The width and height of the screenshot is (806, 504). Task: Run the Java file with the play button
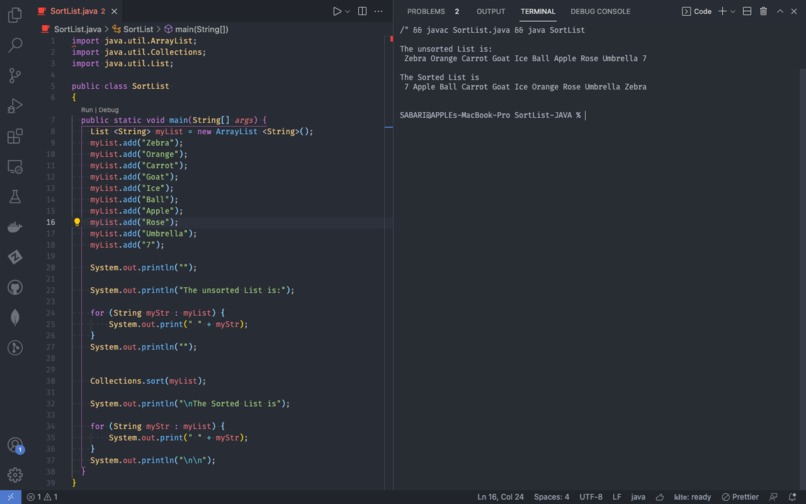pos(337,11)
